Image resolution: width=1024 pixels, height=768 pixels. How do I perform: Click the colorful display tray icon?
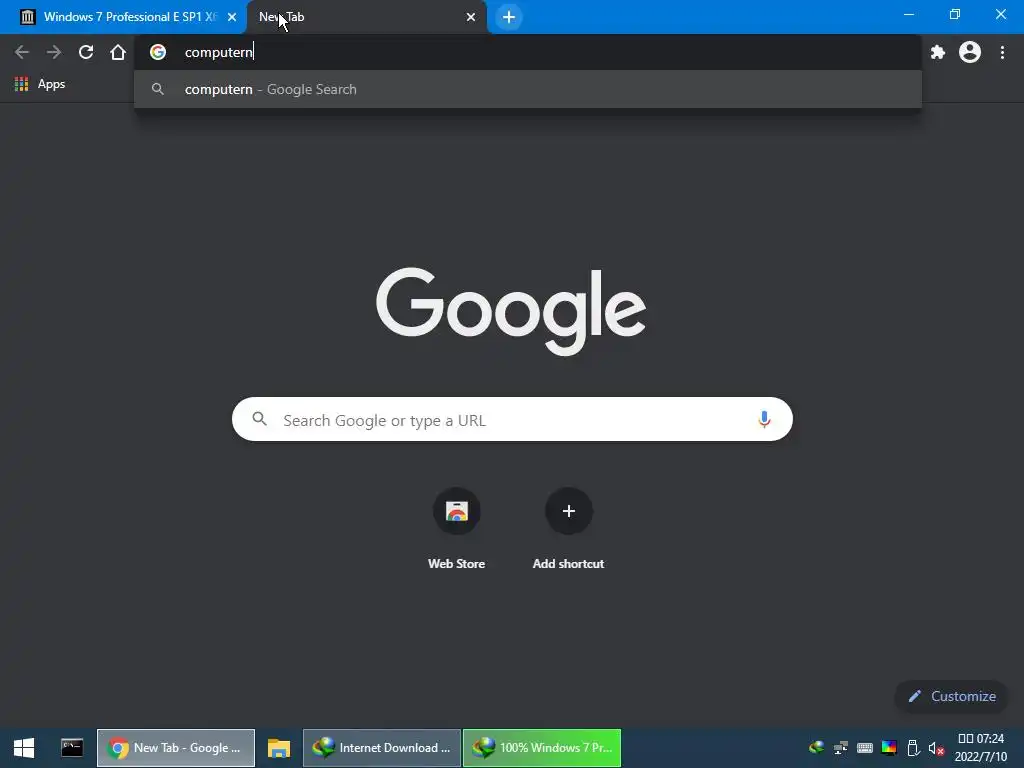[889, 748]
